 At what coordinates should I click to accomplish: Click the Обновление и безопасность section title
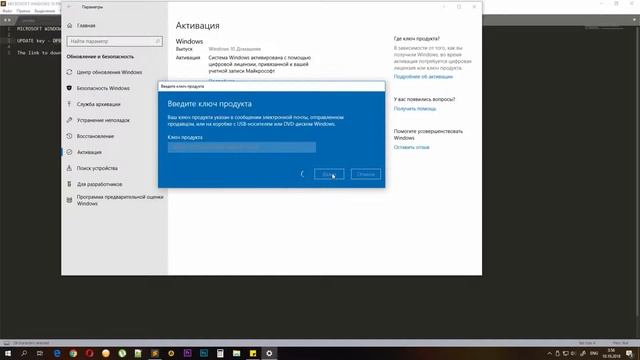(100, 57)
